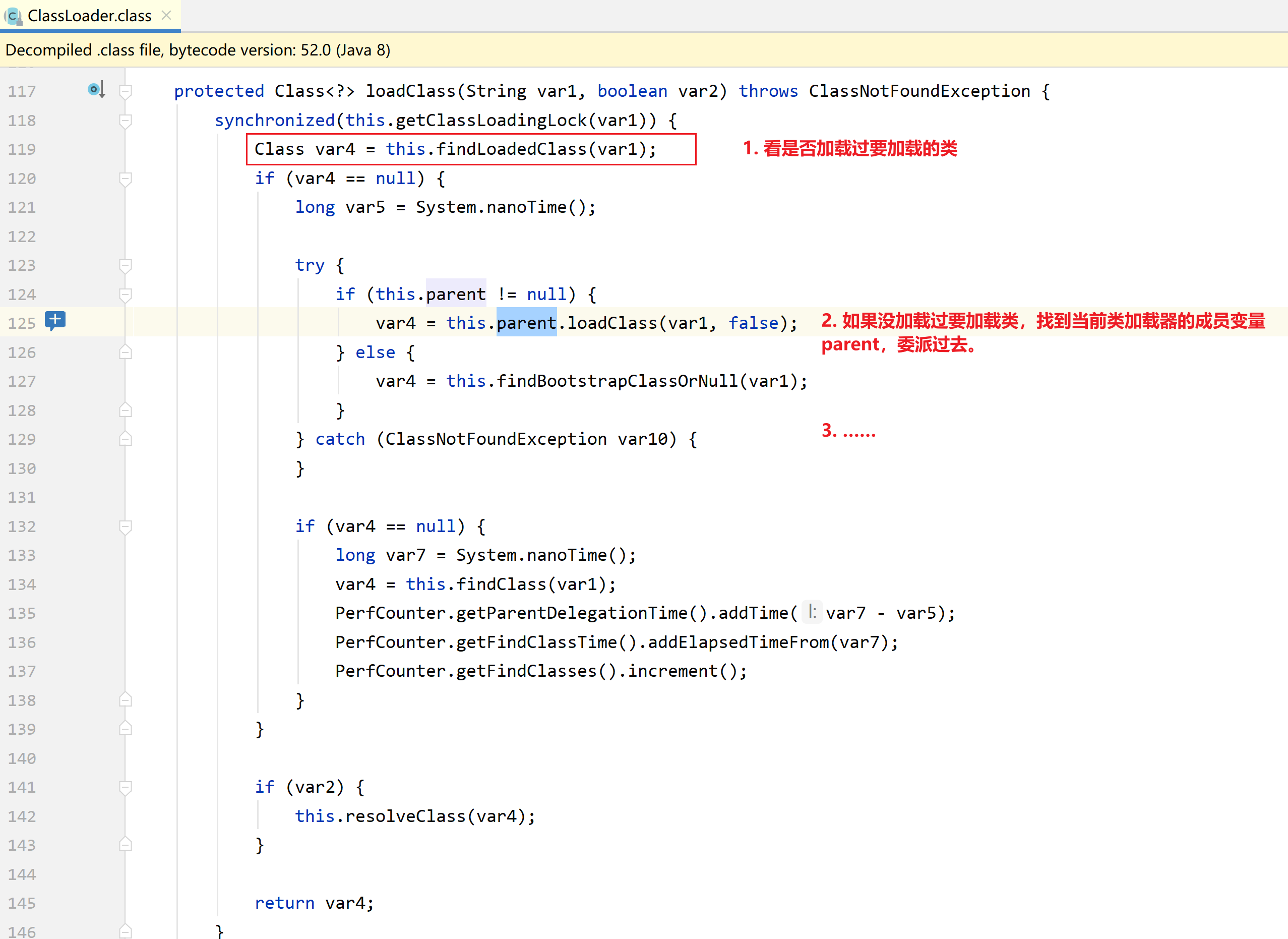This screenshot has height=939, width=1288.
Task: Click line number 135 in the gutter
Action: tap(22, 613)
